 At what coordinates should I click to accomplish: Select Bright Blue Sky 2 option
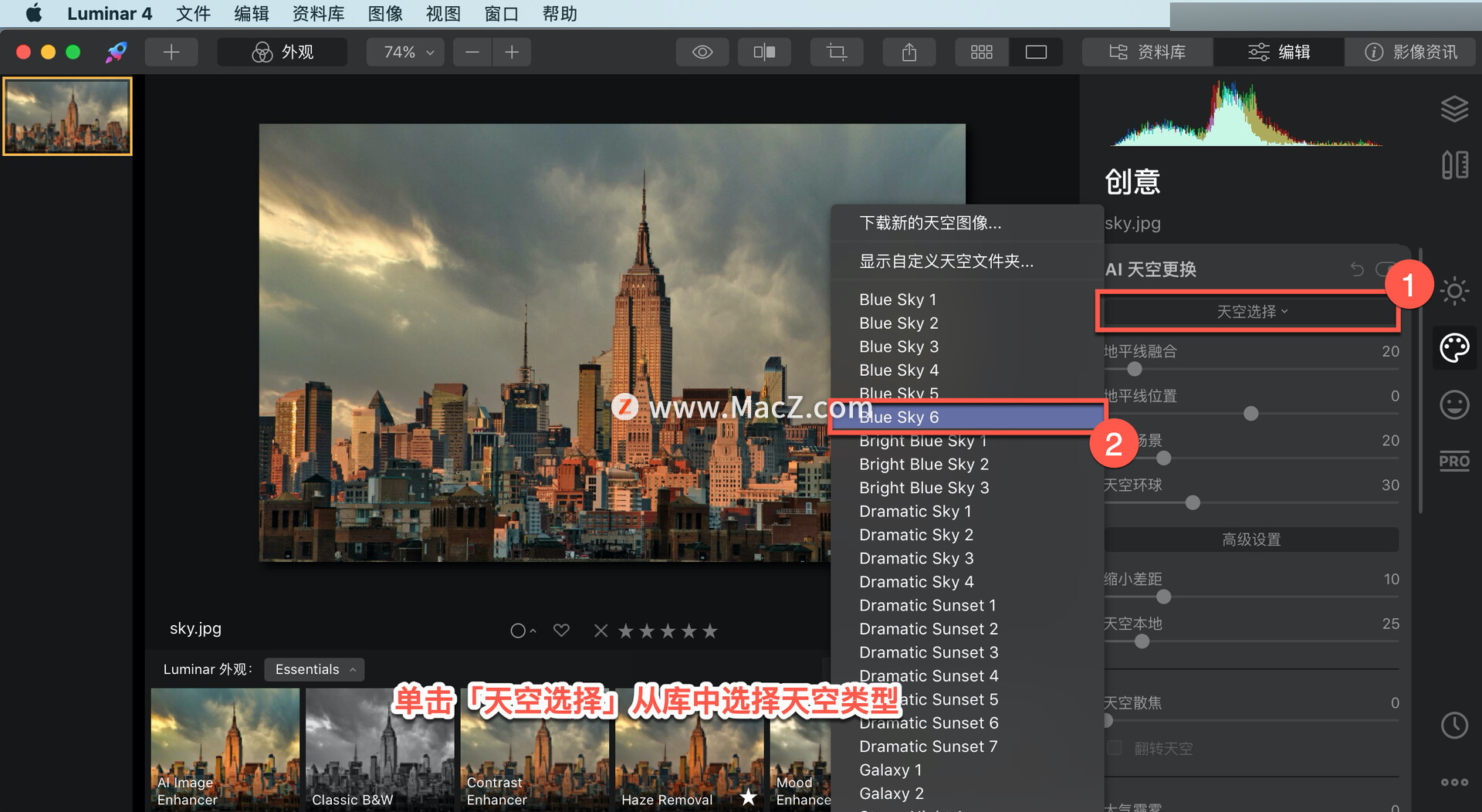(967, 464)
